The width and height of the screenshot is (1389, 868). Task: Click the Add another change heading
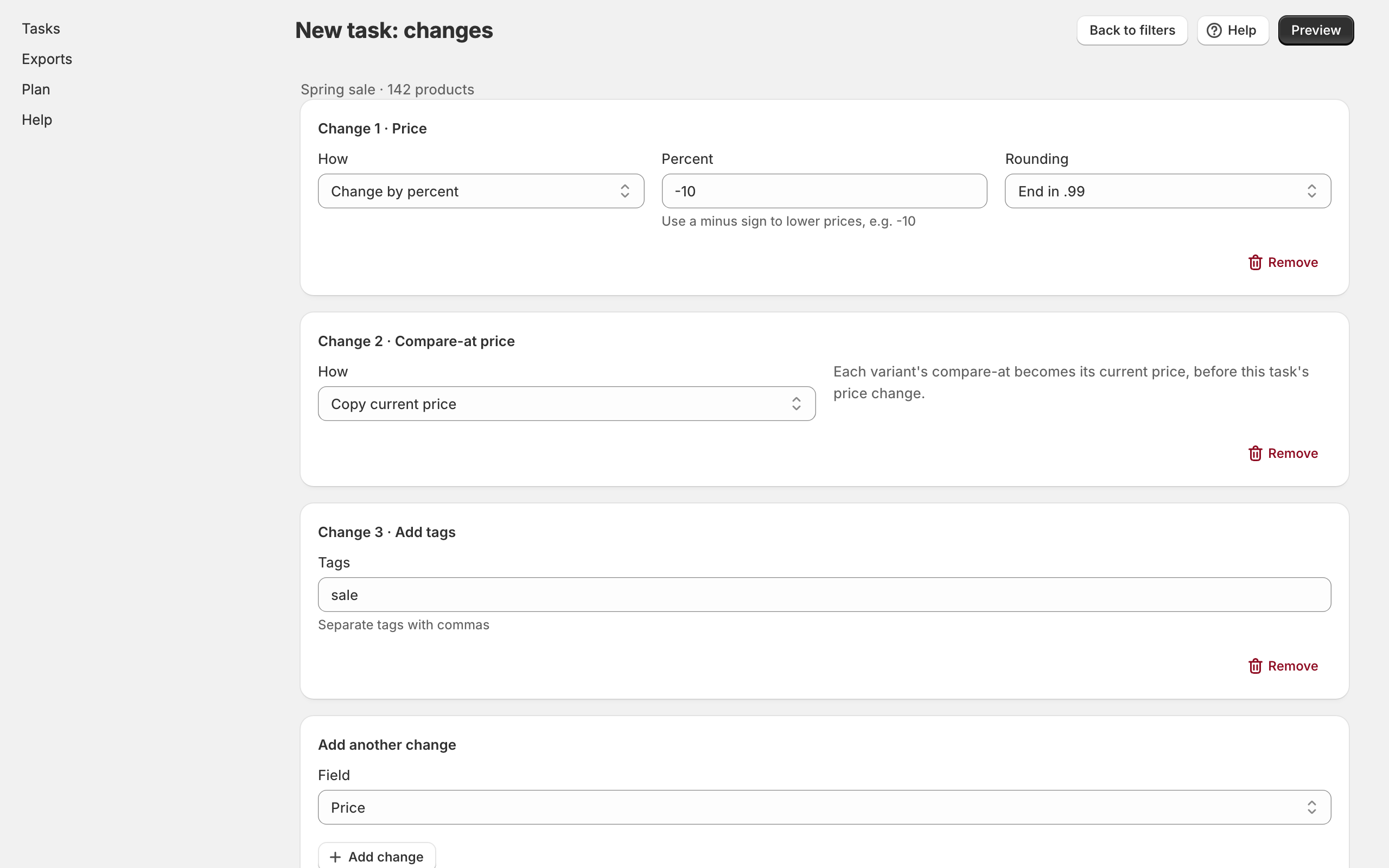[x=387, y=744]
